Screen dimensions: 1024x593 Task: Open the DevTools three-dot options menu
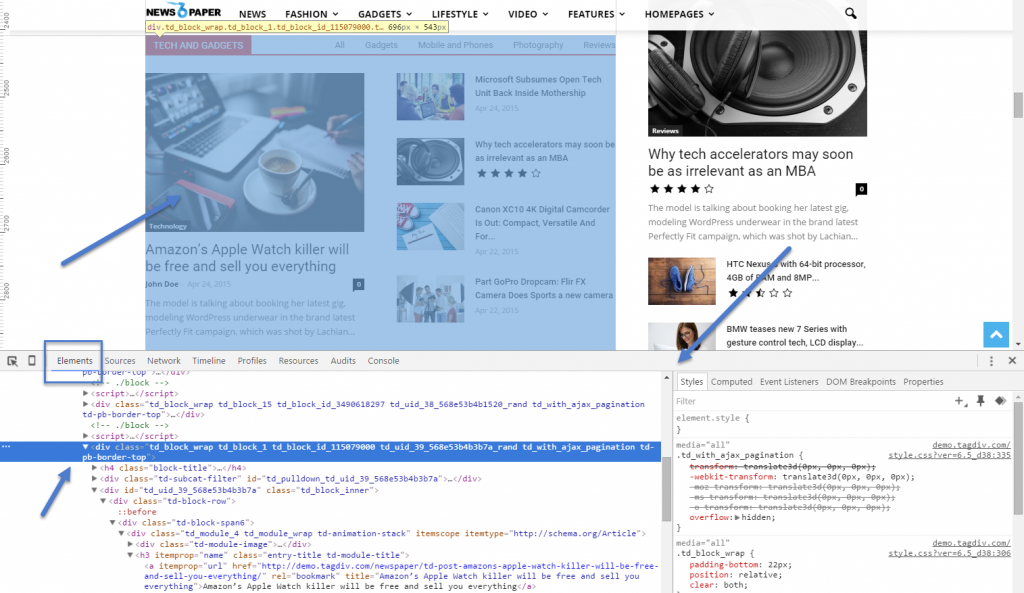click(x=991, y=361)
